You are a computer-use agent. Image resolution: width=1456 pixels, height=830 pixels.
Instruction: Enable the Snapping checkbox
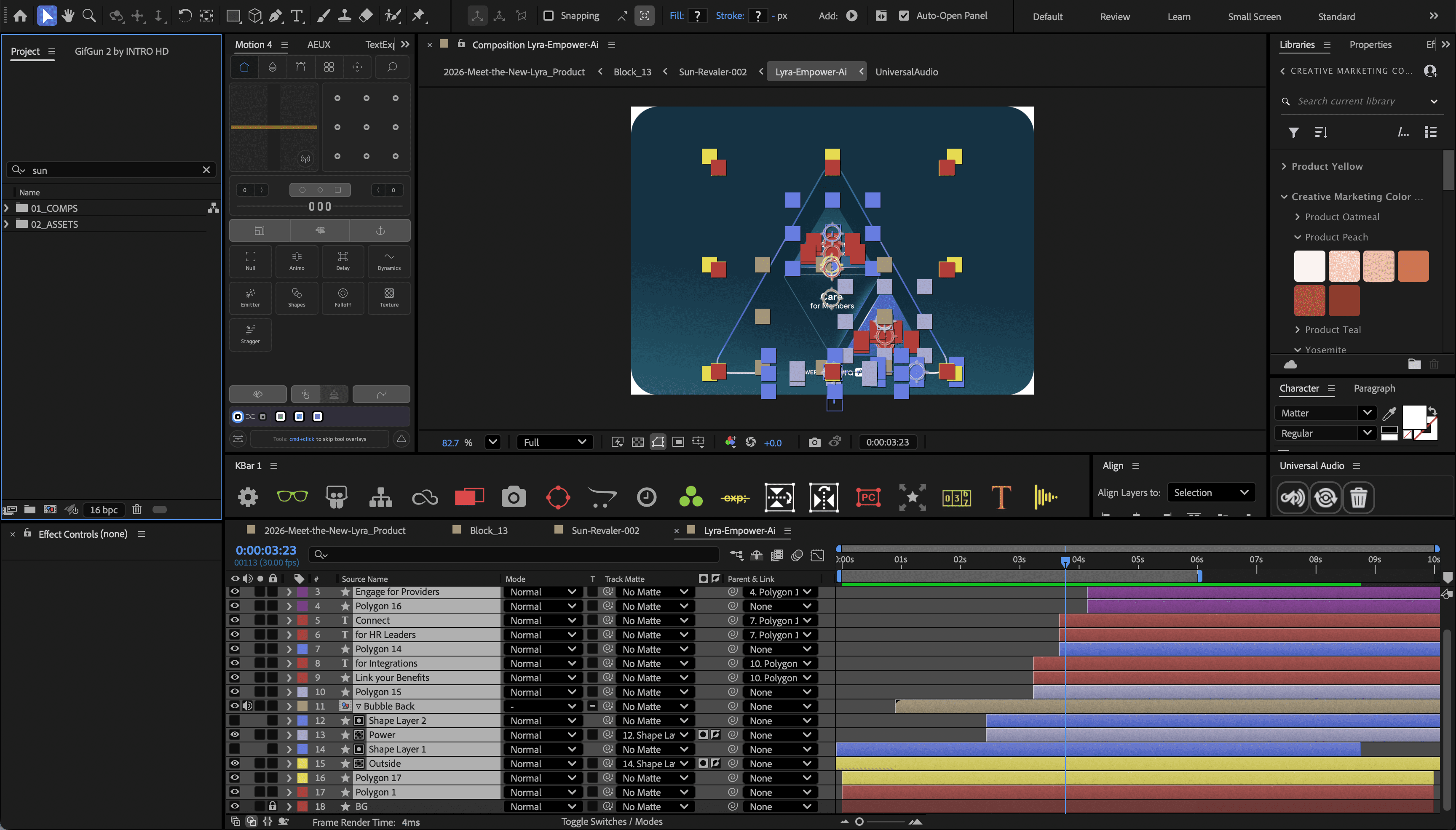coord(548,16)
